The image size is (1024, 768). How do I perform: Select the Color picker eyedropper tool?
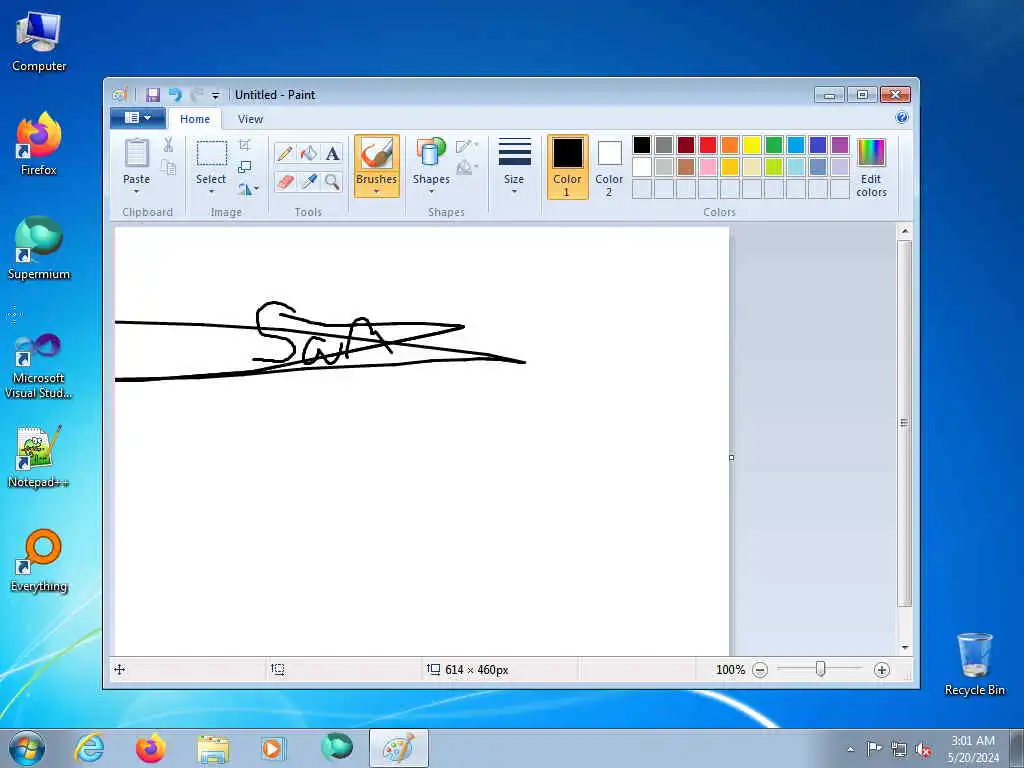click(x=309, y=181)
